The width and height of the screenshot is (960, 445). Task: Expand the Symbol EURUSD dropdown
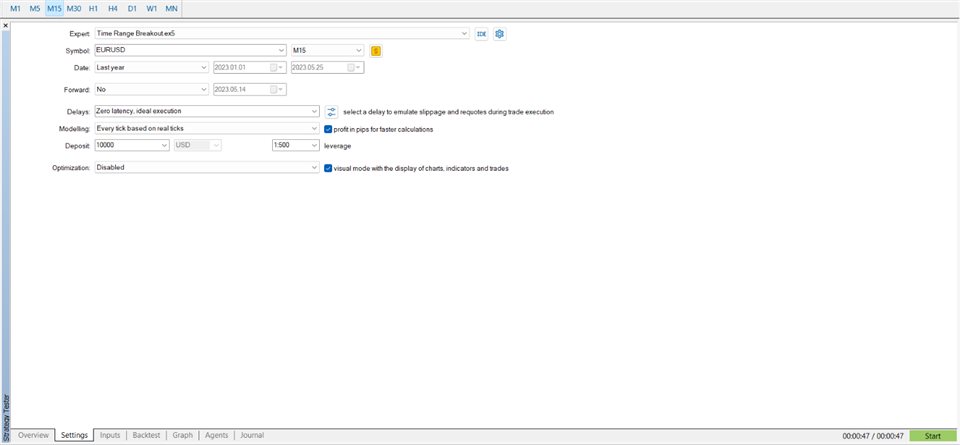point(190,50)
